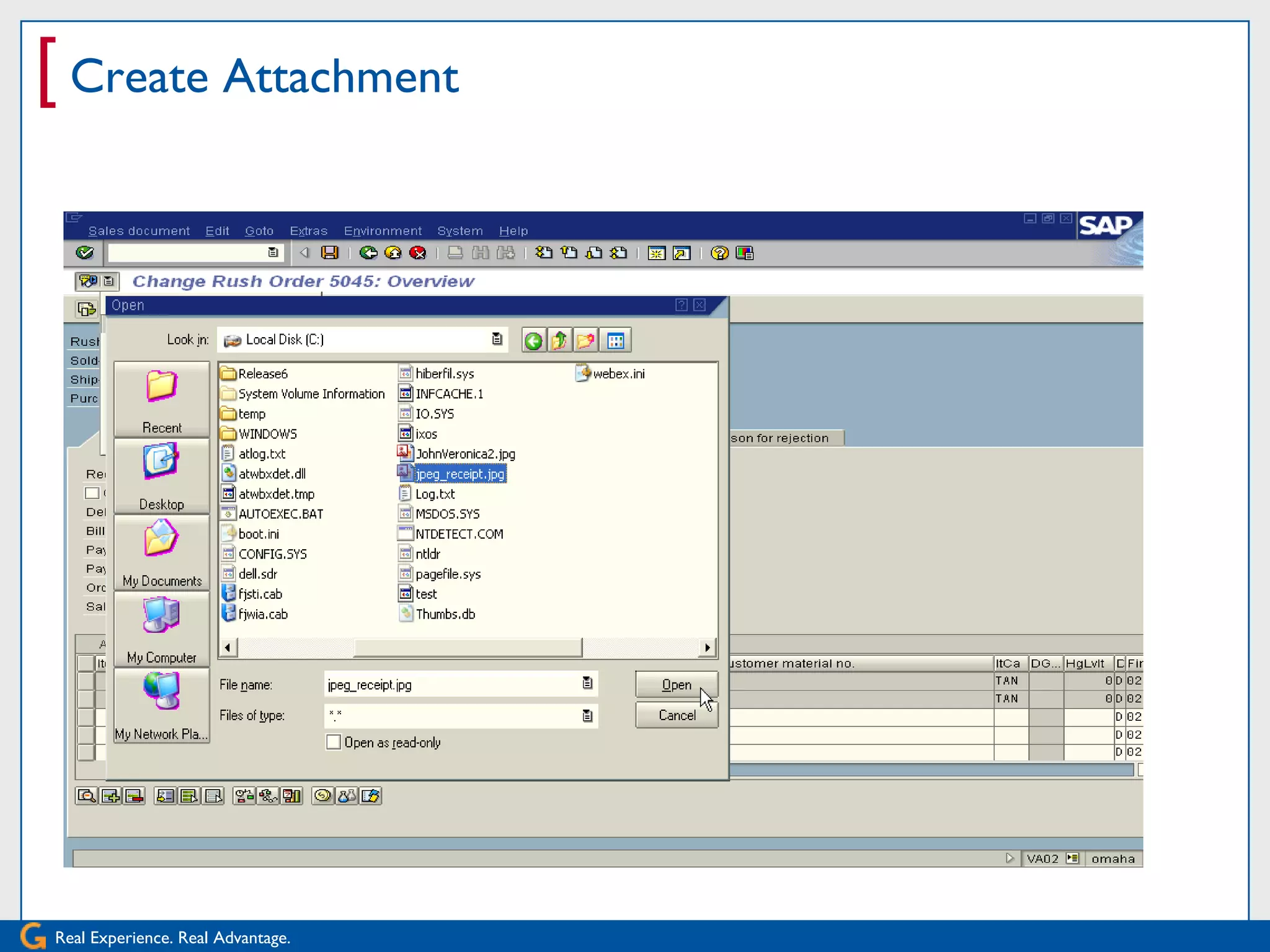Click the file list horizontal scrollbar thumb
1270x952 pixels.
468,648
